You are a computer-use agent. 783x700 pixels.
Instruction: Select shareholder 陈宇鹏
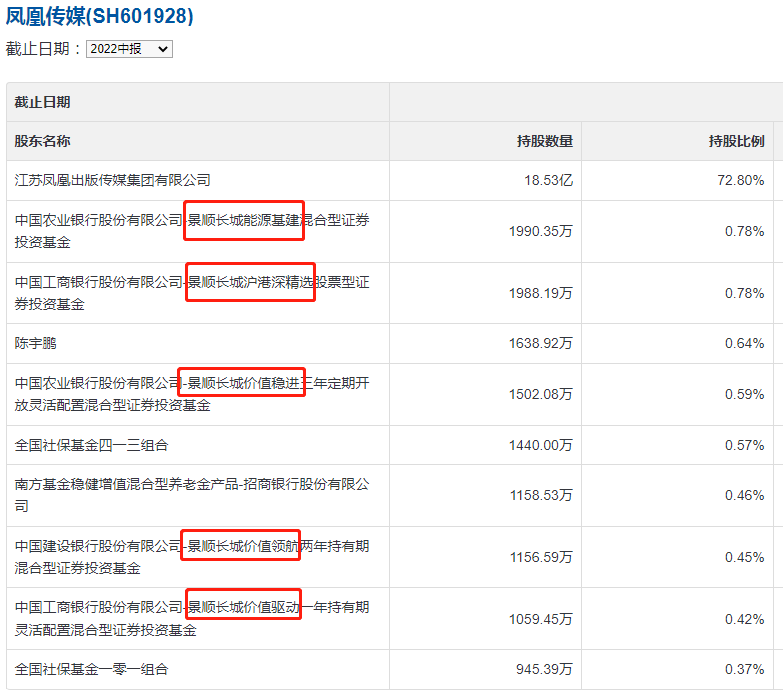click(35, 344)
